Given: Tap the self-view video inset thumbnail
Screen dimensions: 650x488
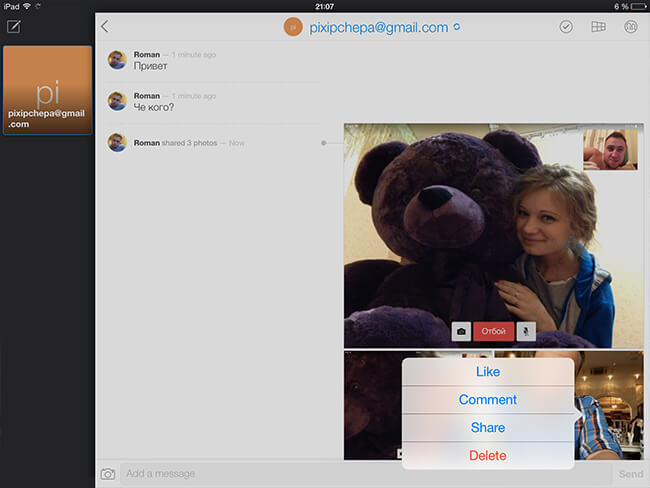Looking at the screenshot, I should (x=610, y=149).
